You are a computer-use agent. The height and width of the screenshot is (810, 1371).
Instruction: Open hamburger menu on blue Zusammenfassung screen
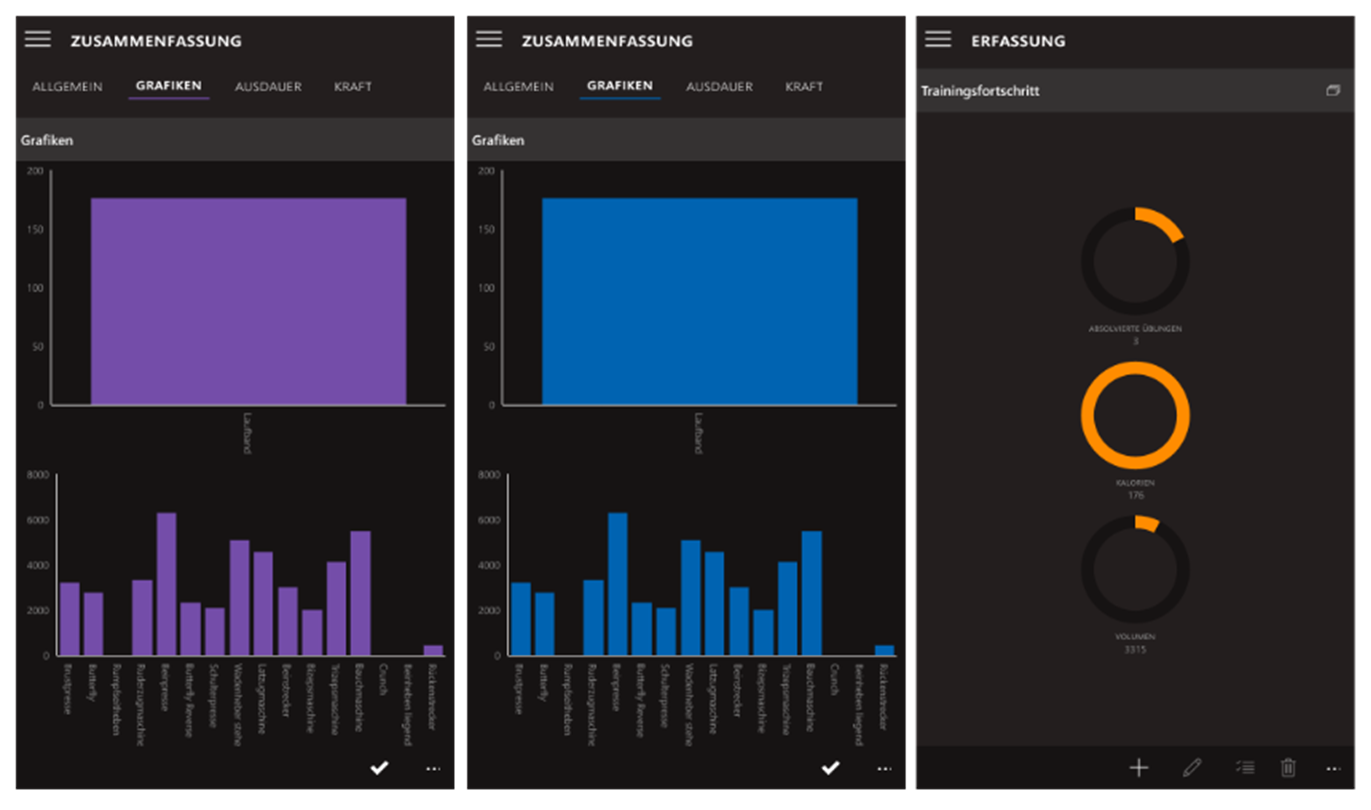tap(489, 39)
